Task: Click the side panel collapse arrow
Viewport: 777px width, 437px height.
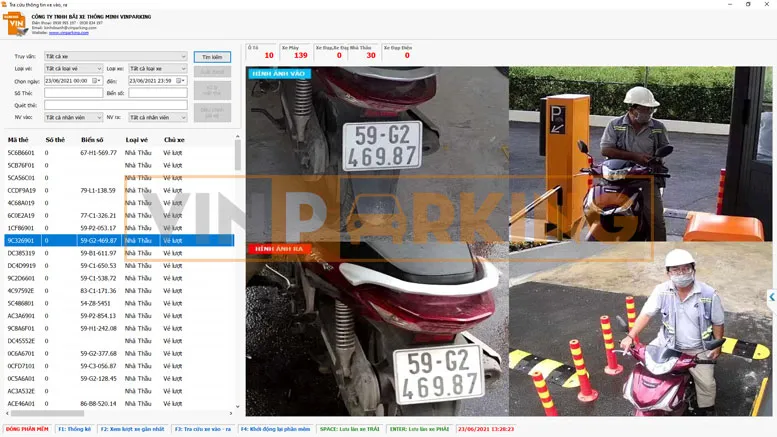Action: 771,297
